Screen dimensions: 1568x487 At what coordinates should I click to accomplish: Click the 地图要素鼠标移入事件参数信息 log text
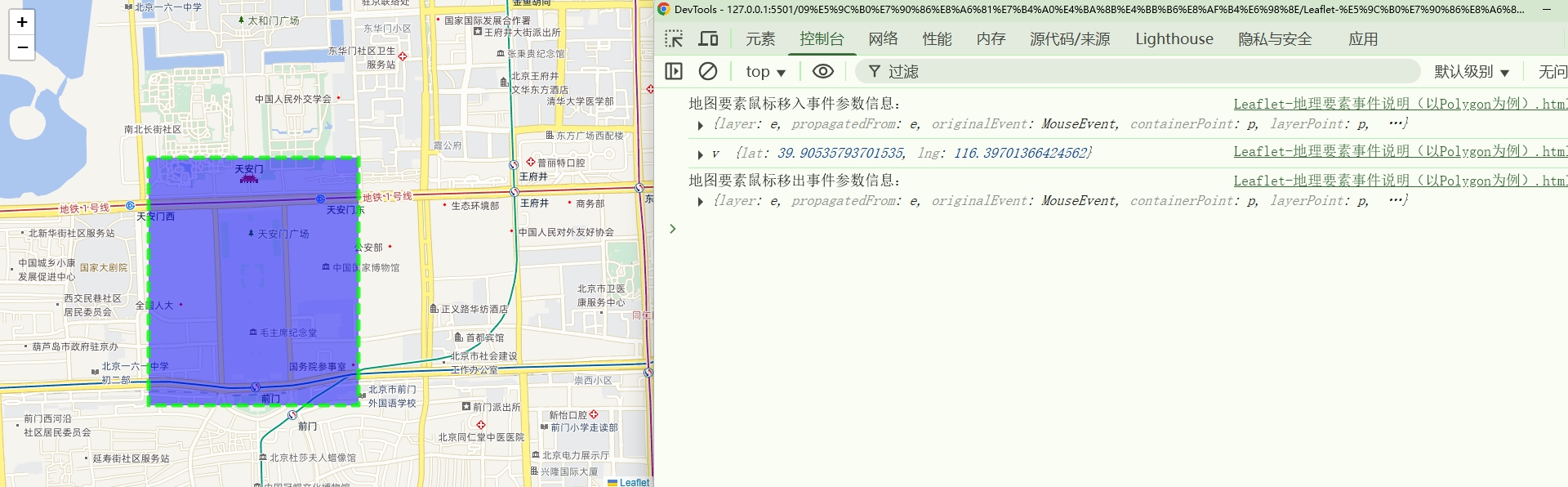(795, 104)
